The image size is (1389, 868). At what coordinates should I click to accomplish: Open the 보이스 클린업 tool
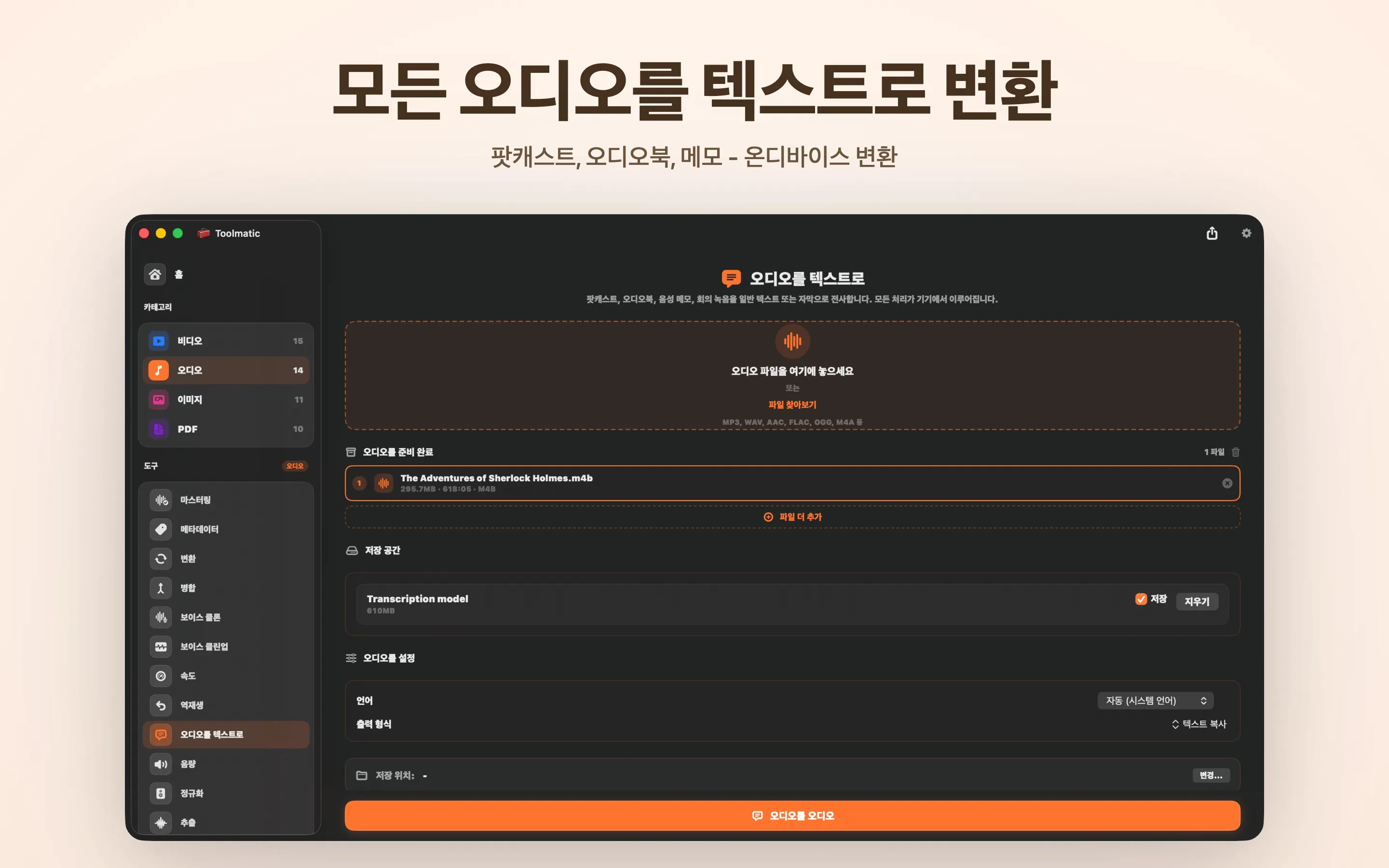226,646
